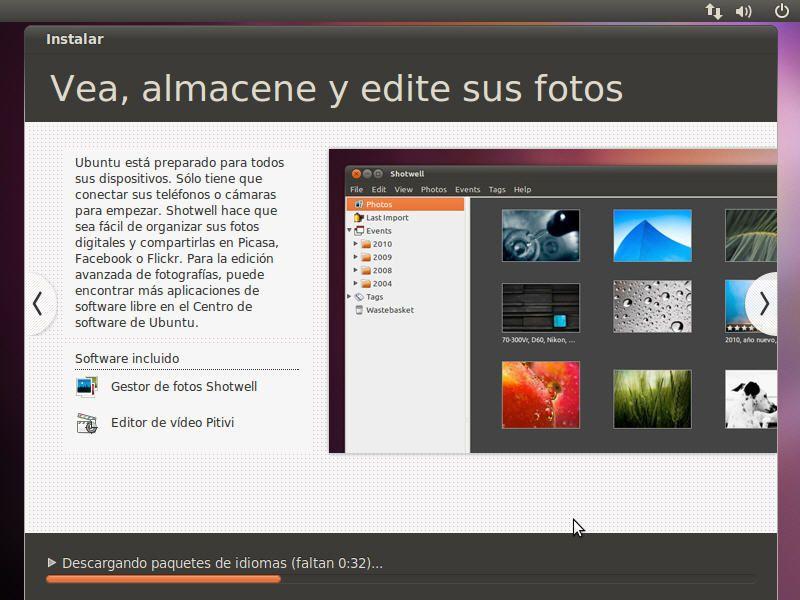Image resolution: width=800 pixels, height=600 pixels.
Task: Collapse the Events tree node
Action: 349,231
